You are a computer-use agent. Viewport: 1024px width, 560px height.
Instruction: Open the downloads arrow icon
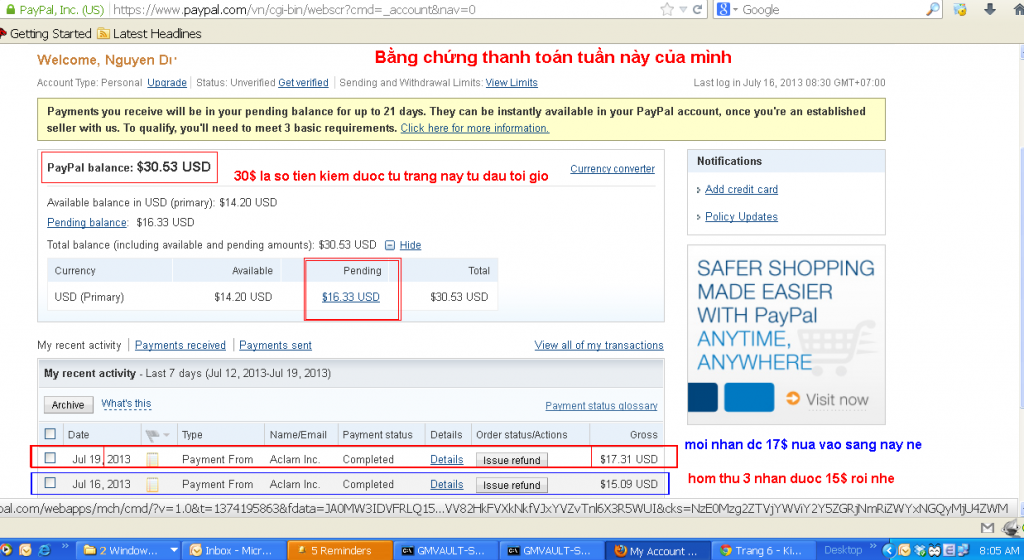point(989,9)
